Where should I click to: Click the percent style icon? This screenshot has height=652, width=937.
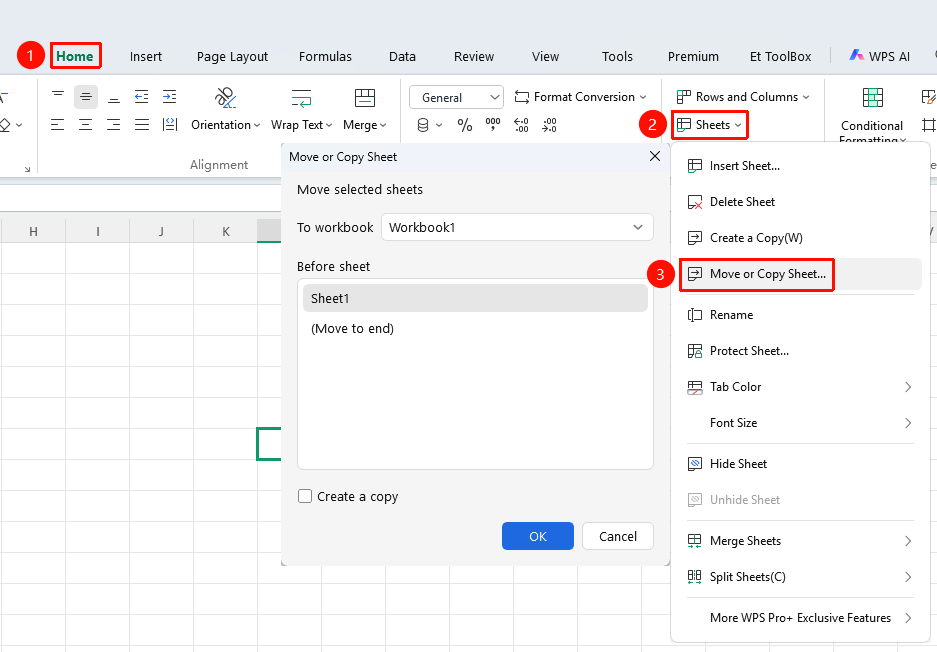click(464, 125)
